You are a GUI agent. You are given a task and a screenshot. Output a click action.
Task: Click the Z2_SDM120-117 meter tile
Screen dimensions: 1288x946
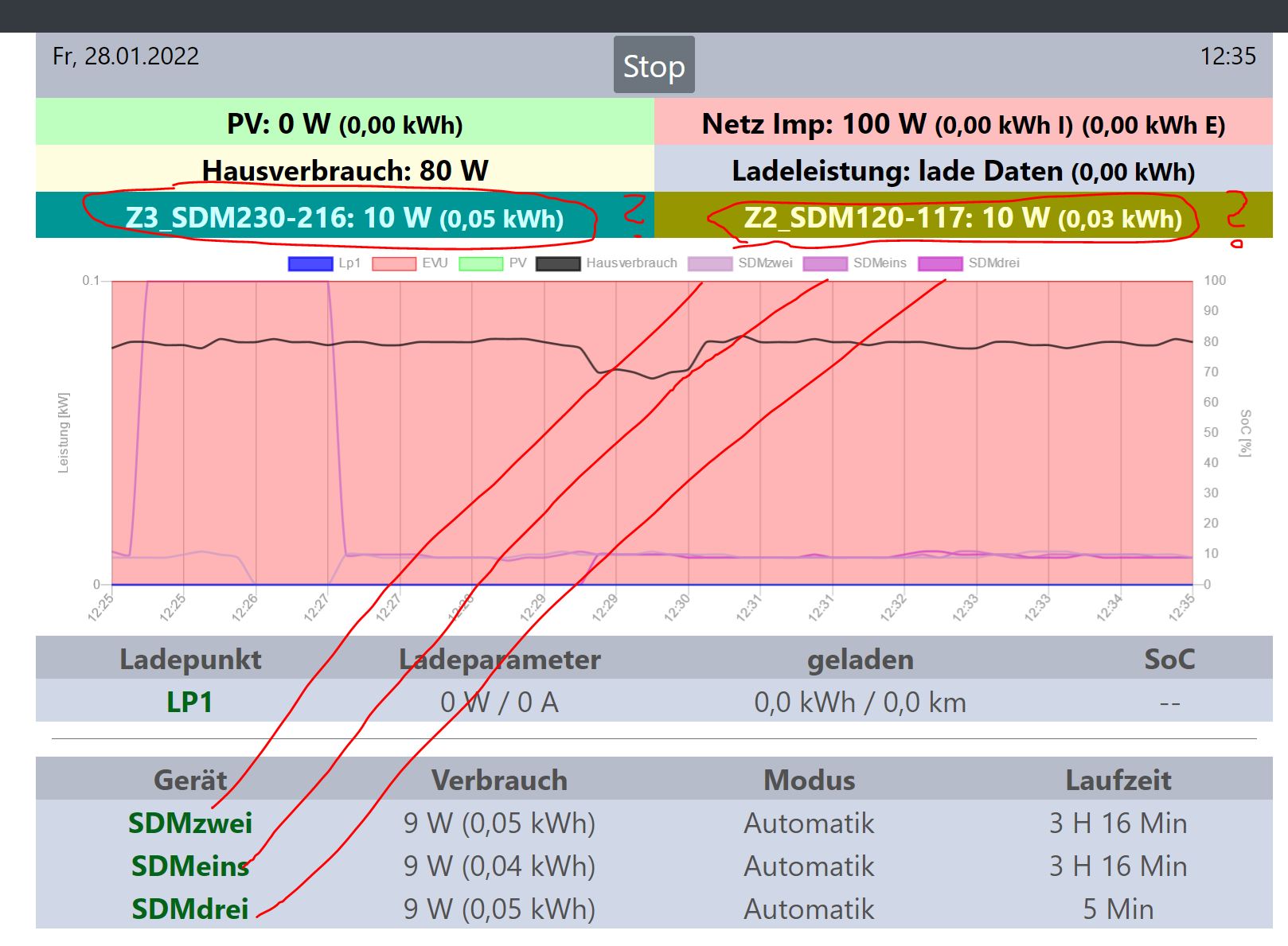963,217
